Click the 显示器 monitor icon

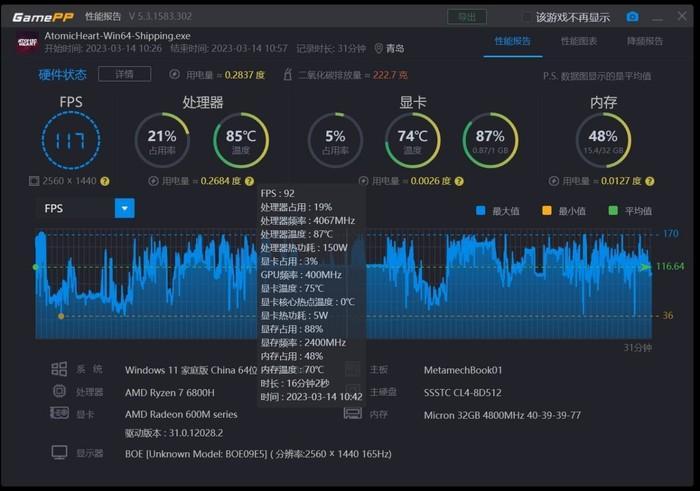[59, 453]
